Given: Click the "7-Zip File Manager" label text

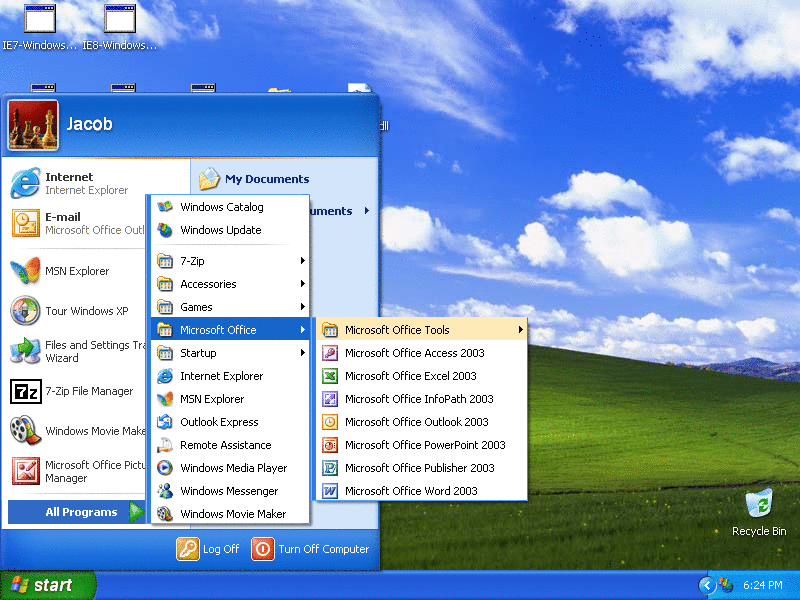Looking at the screenshot, I should click(89, 391).
